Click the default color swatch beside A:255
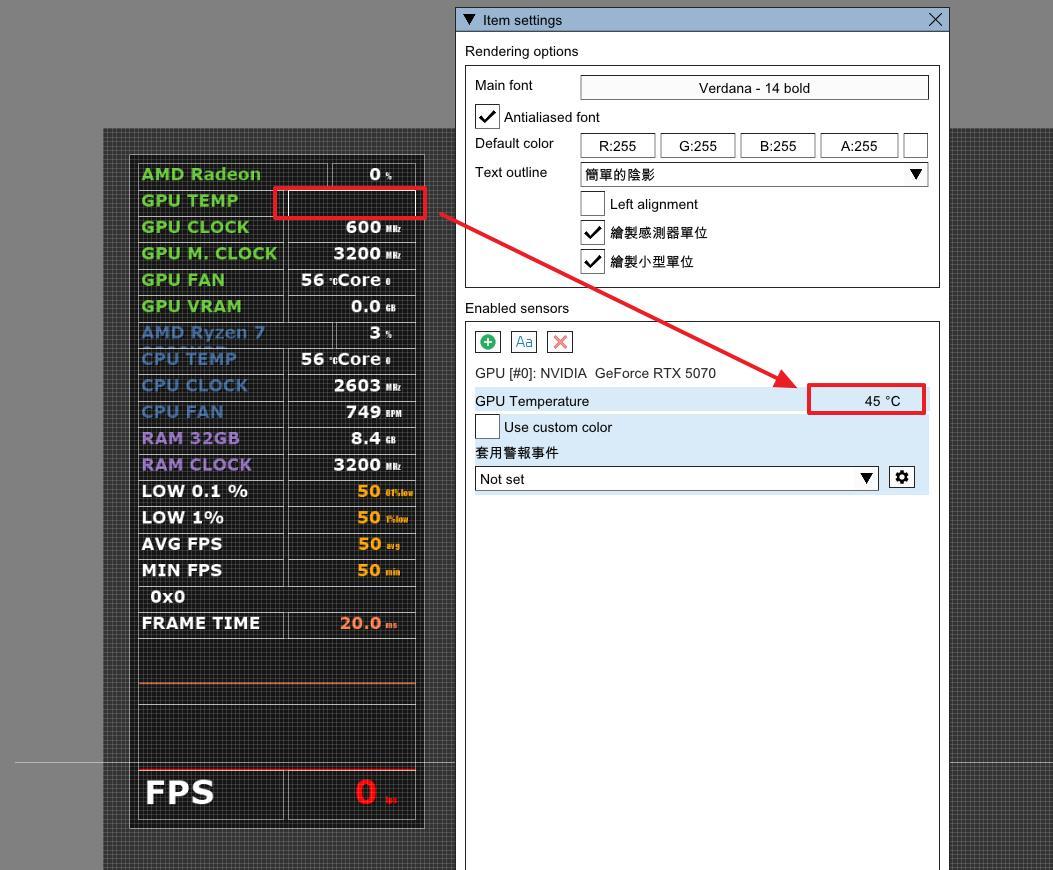This screenshot has width=1053, height=870. [914, 145]
